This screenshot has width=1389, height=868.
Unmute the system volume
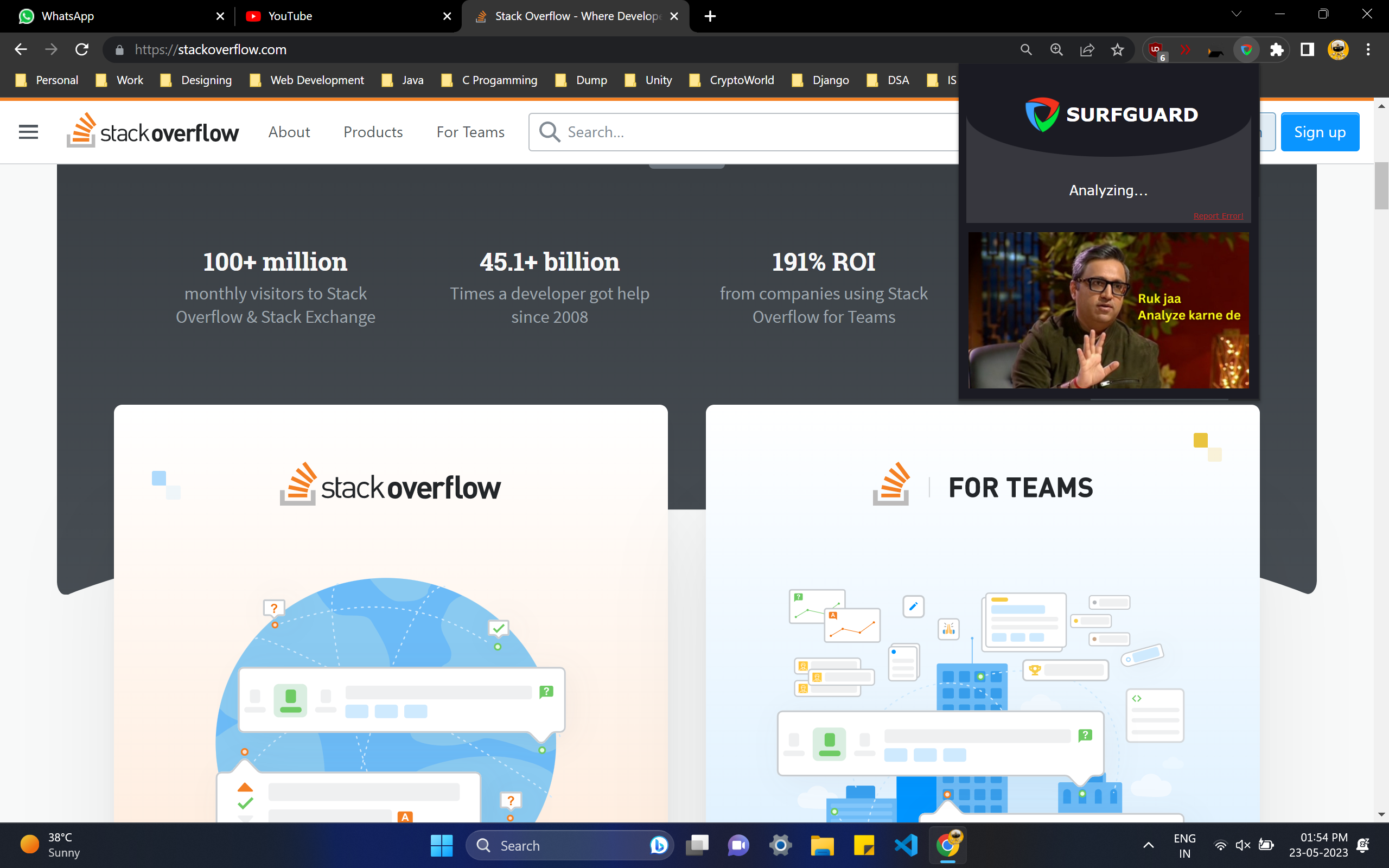[x=1243, y=845]
